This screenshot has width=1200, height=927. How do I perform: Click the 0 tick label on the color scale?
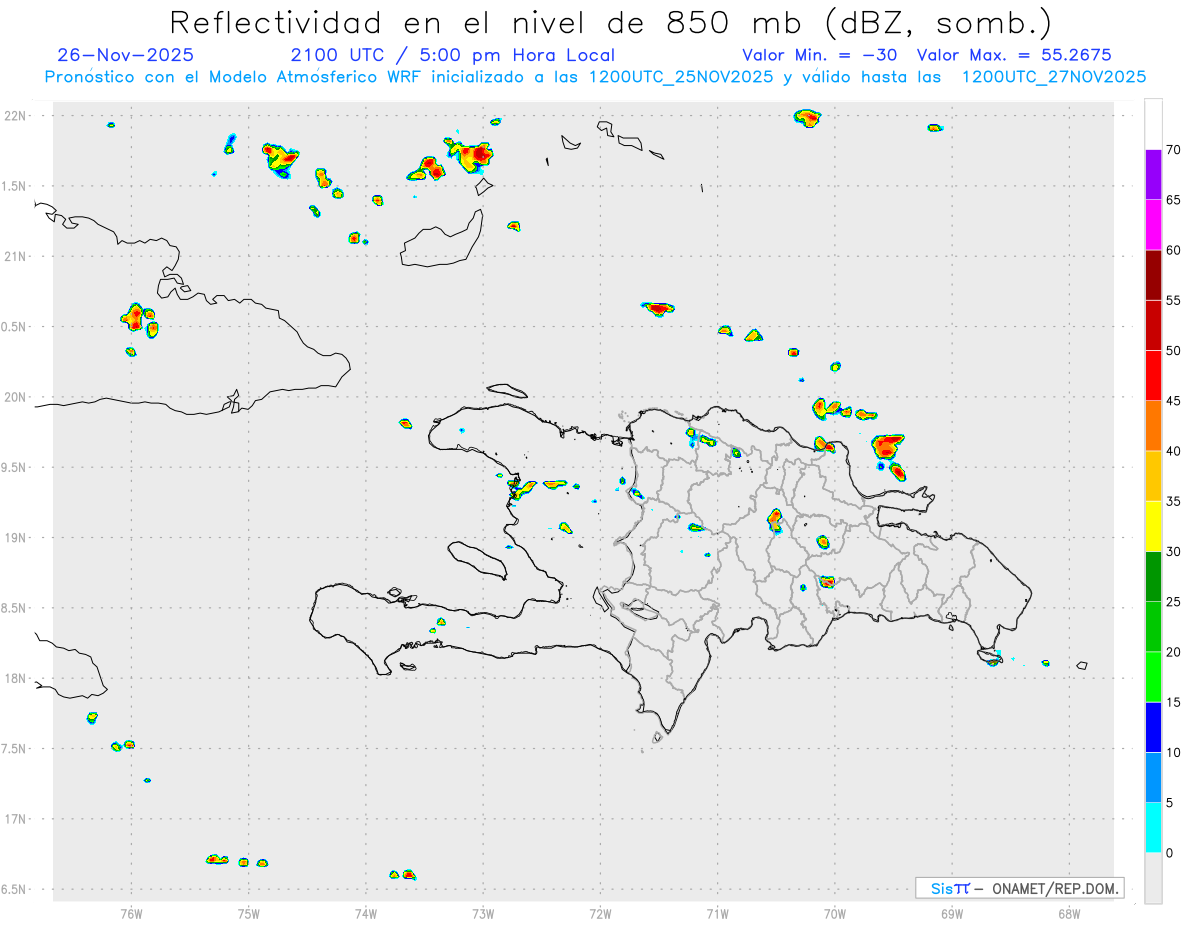point(1170,853)
